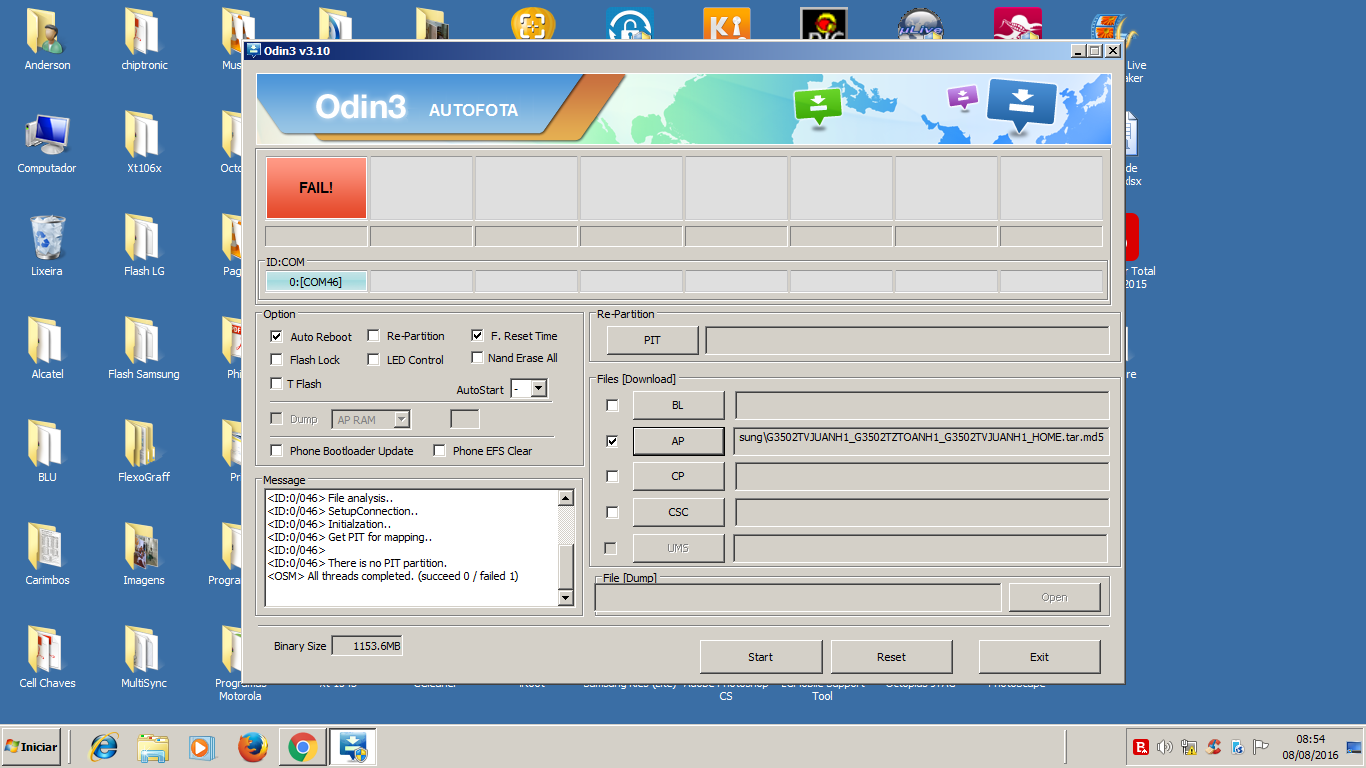
Task: Open the Imagens folder
Action: coord(144,555)
